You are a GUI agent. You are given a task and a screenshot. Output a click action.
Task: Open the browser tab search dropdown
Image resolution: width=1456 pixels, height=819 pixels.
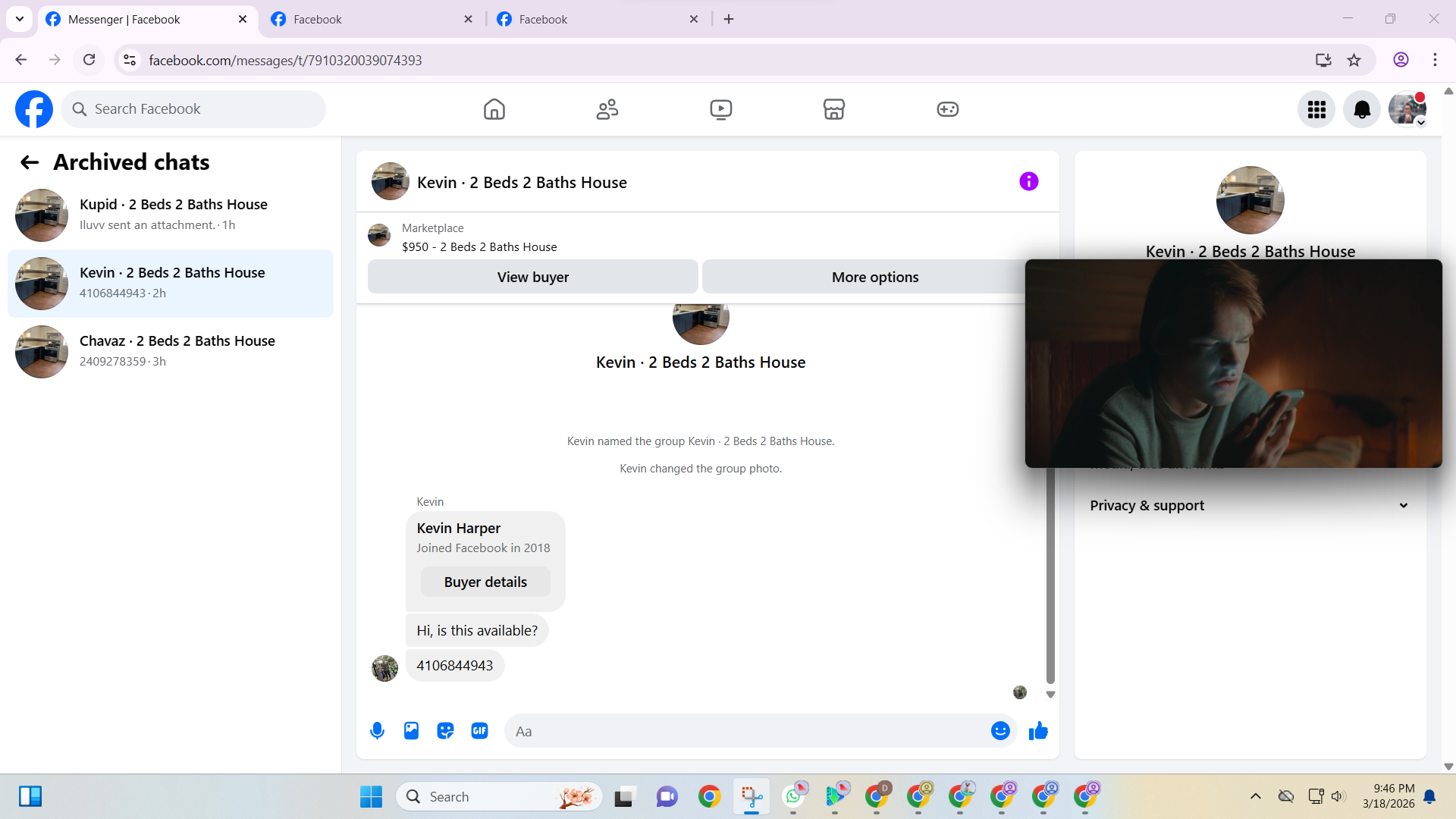tap(20, 19)
